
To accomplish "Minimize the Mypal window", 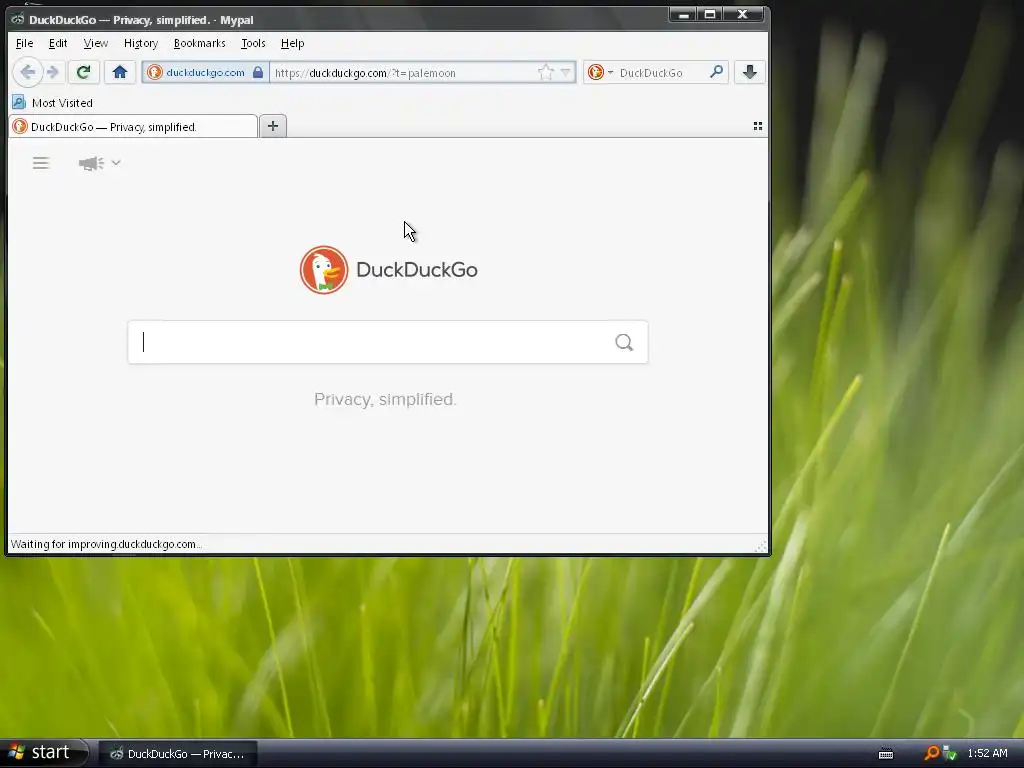I will [683, 14].
